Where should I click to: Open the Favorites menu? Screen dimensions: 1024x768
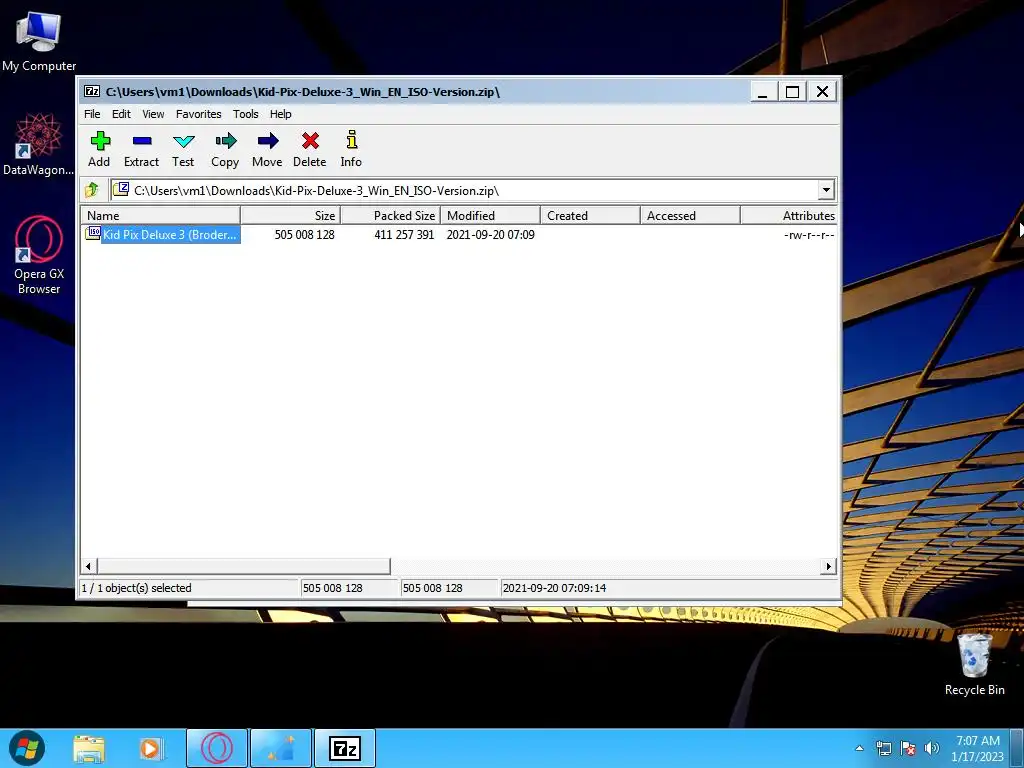click(199, 114)
